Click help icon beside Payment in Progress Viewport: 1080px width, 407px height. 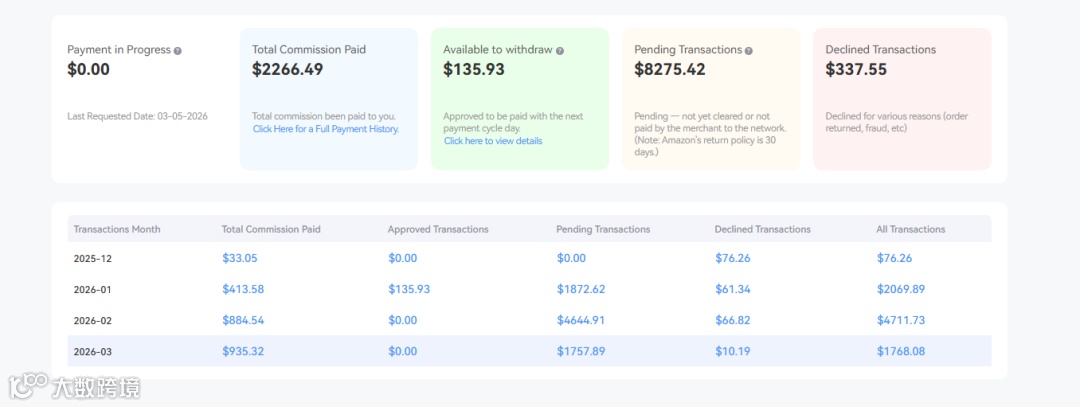[178, 50]
